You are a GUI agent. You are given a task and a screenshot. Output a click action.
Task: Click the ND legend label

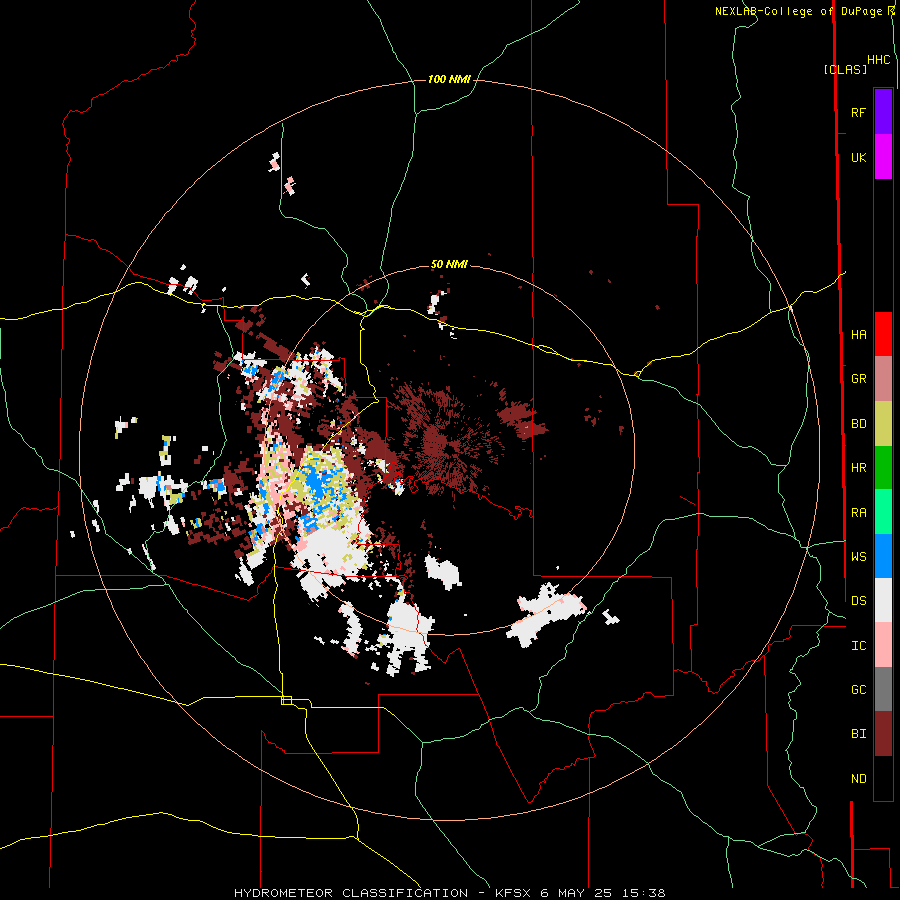point(858,779)
